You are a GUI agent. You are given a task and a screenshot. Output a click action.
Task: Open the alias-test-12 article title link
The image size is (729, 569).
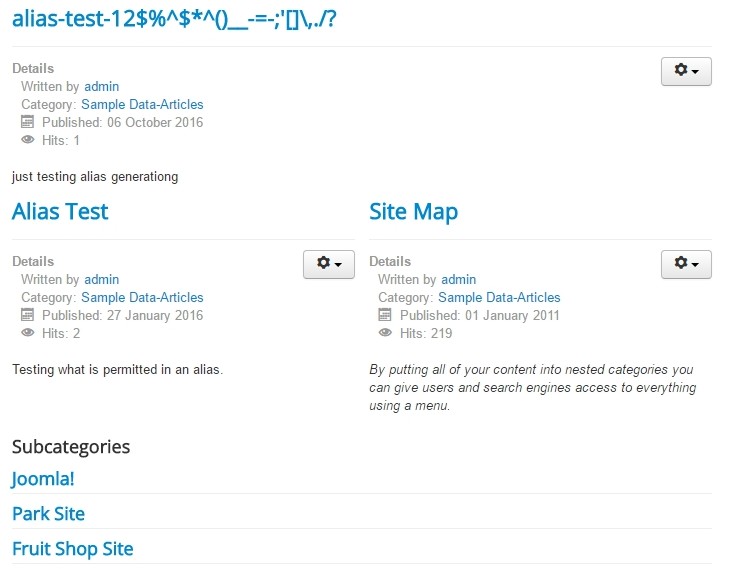coord(174,20)
